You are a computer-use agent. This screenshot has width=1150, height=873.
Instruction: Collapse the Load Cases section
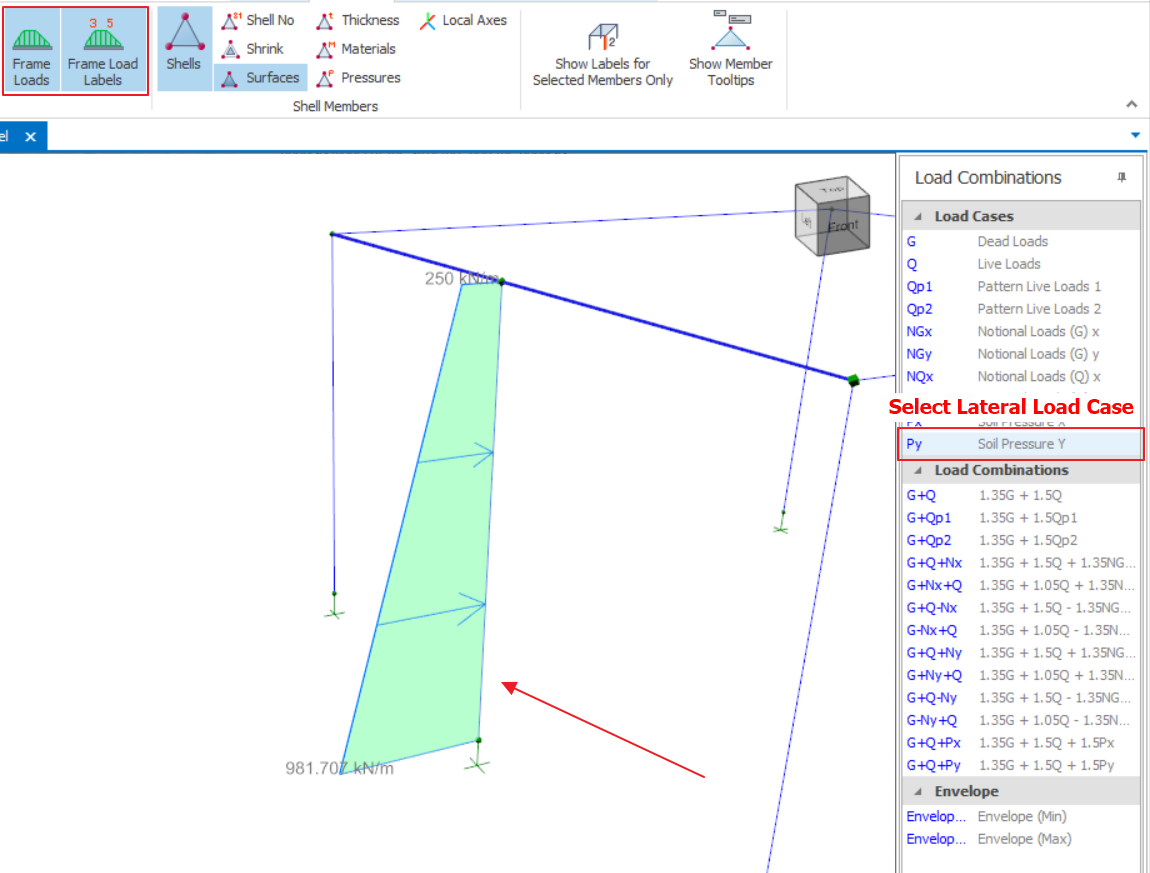[x=918, y=217]
